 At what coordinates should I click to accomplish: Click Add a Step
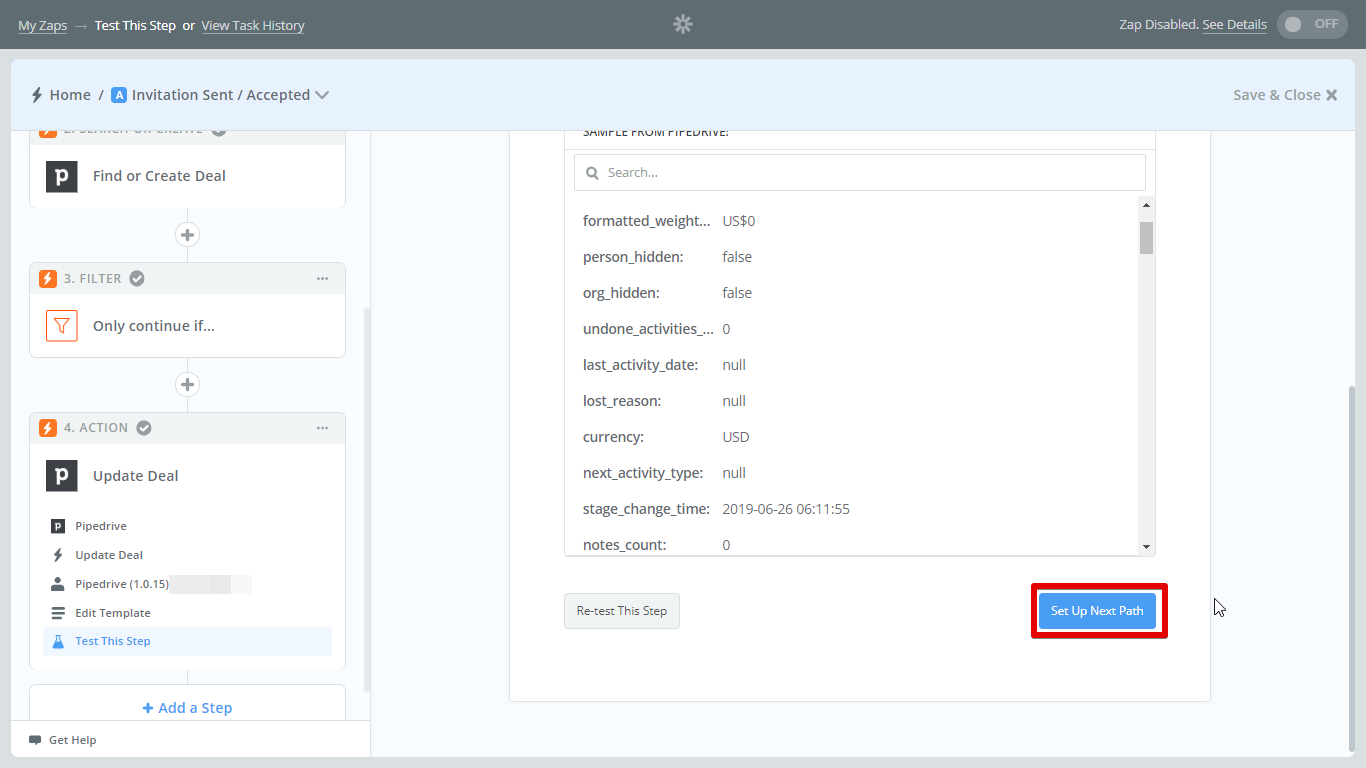click(187, 708)
